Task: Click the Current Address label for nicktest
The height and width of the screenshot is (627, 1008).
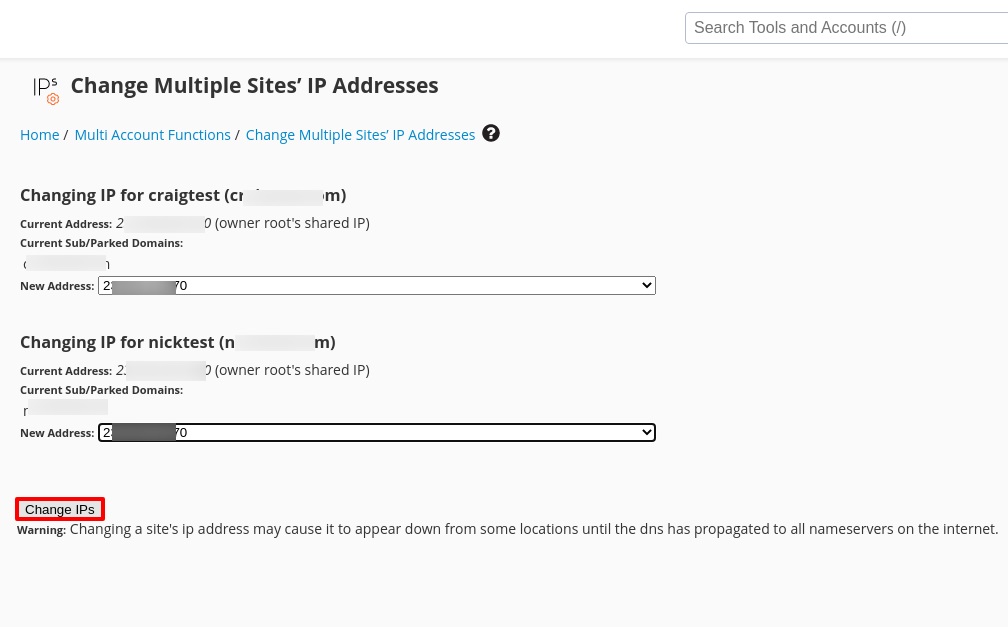Action: tap(66, 371)
